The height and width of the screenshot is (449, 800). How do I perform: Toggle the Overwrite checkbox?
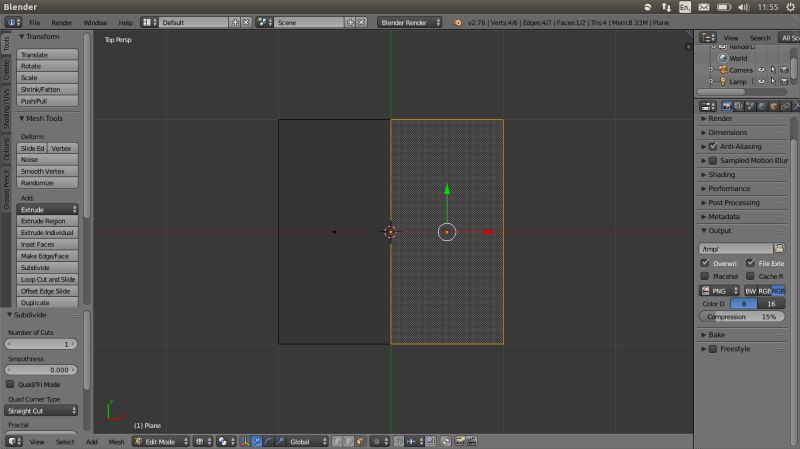tap(705, 263)
